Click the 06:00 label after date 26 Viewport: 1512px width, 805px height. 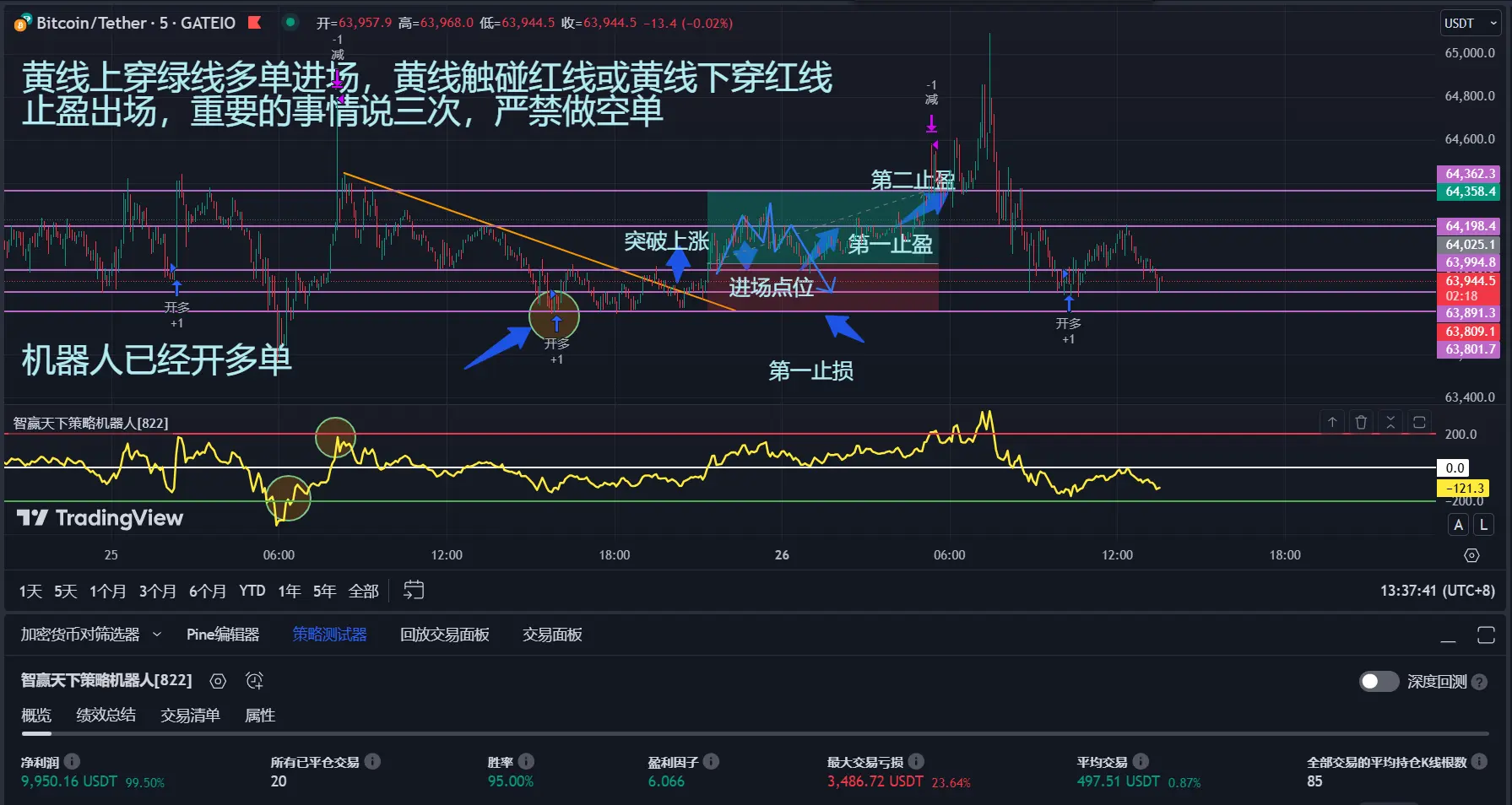[x=949, y=555]
